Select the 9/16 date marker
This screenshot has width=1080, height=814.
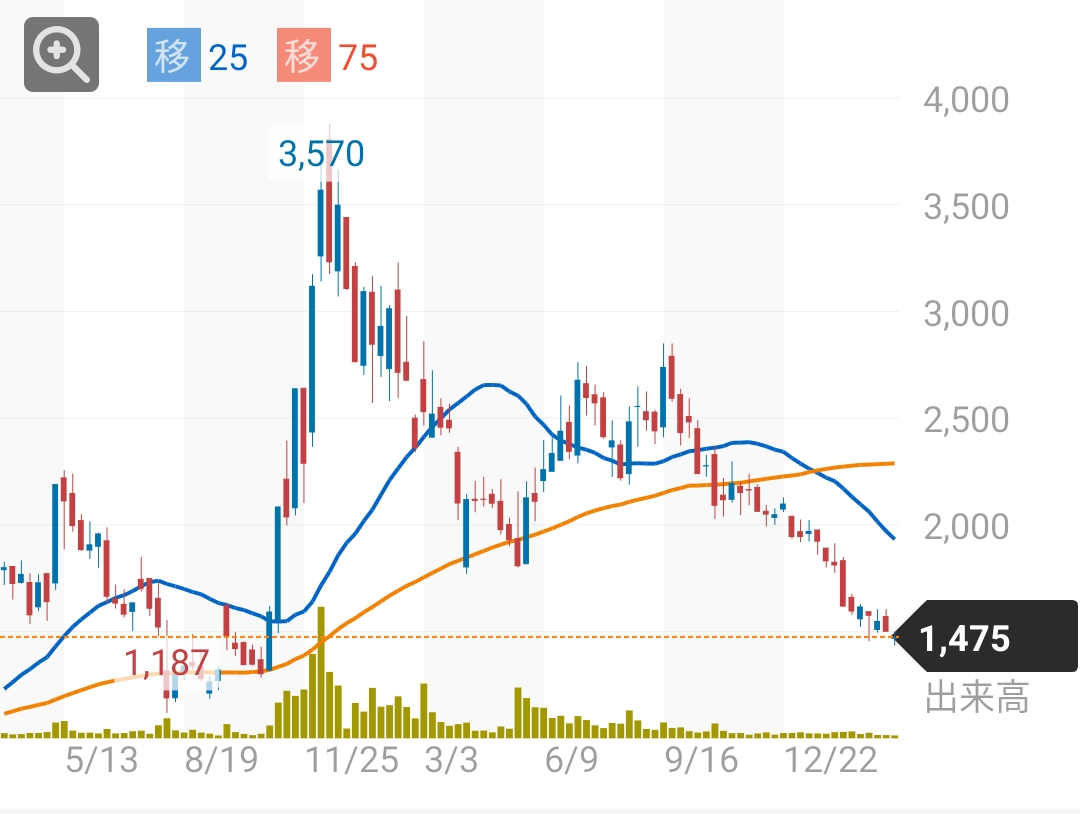pyautogui.click(x=701, y=760)
